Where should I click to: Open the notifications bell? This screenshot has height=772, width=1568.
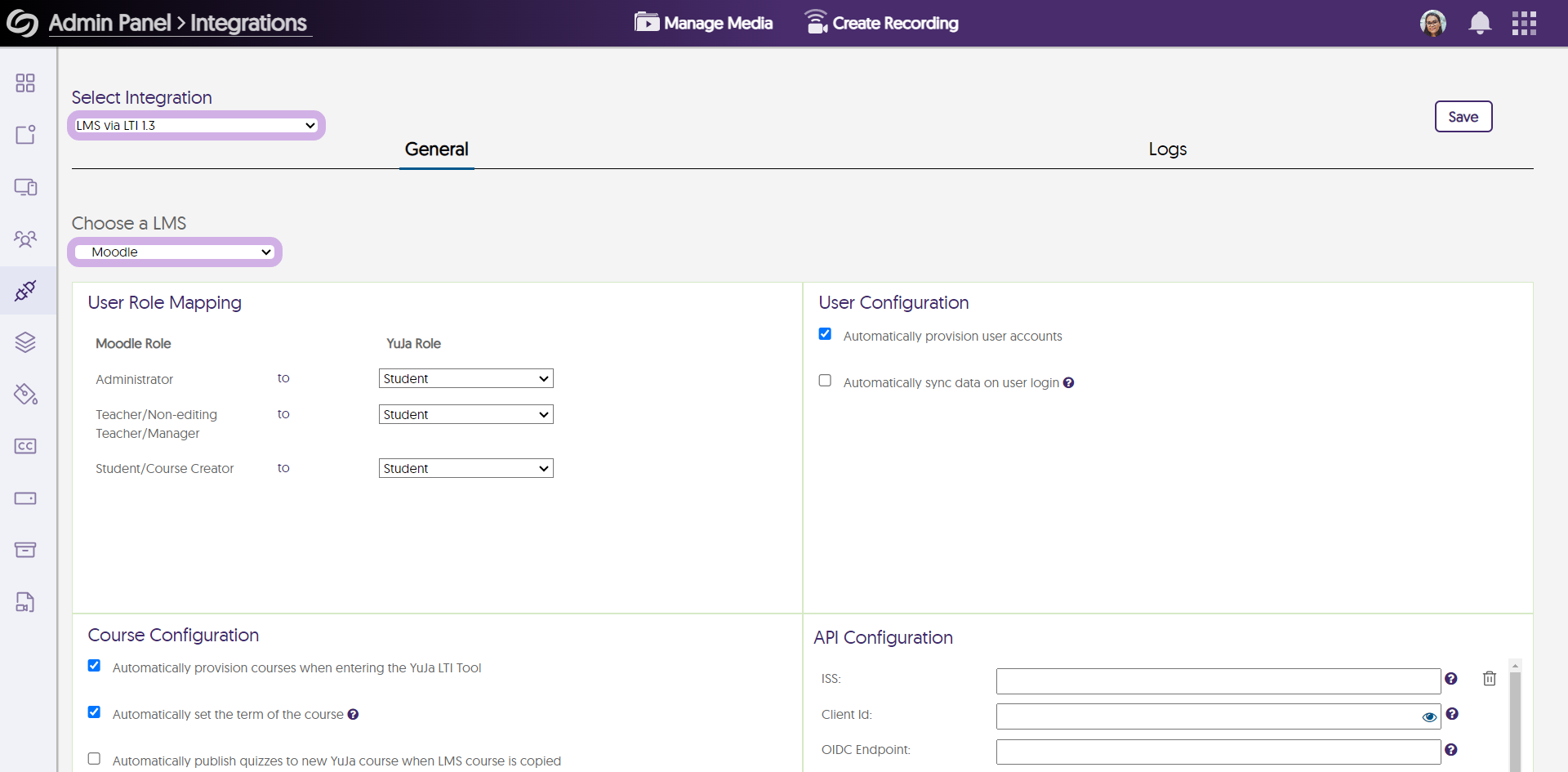[1480, 23]
